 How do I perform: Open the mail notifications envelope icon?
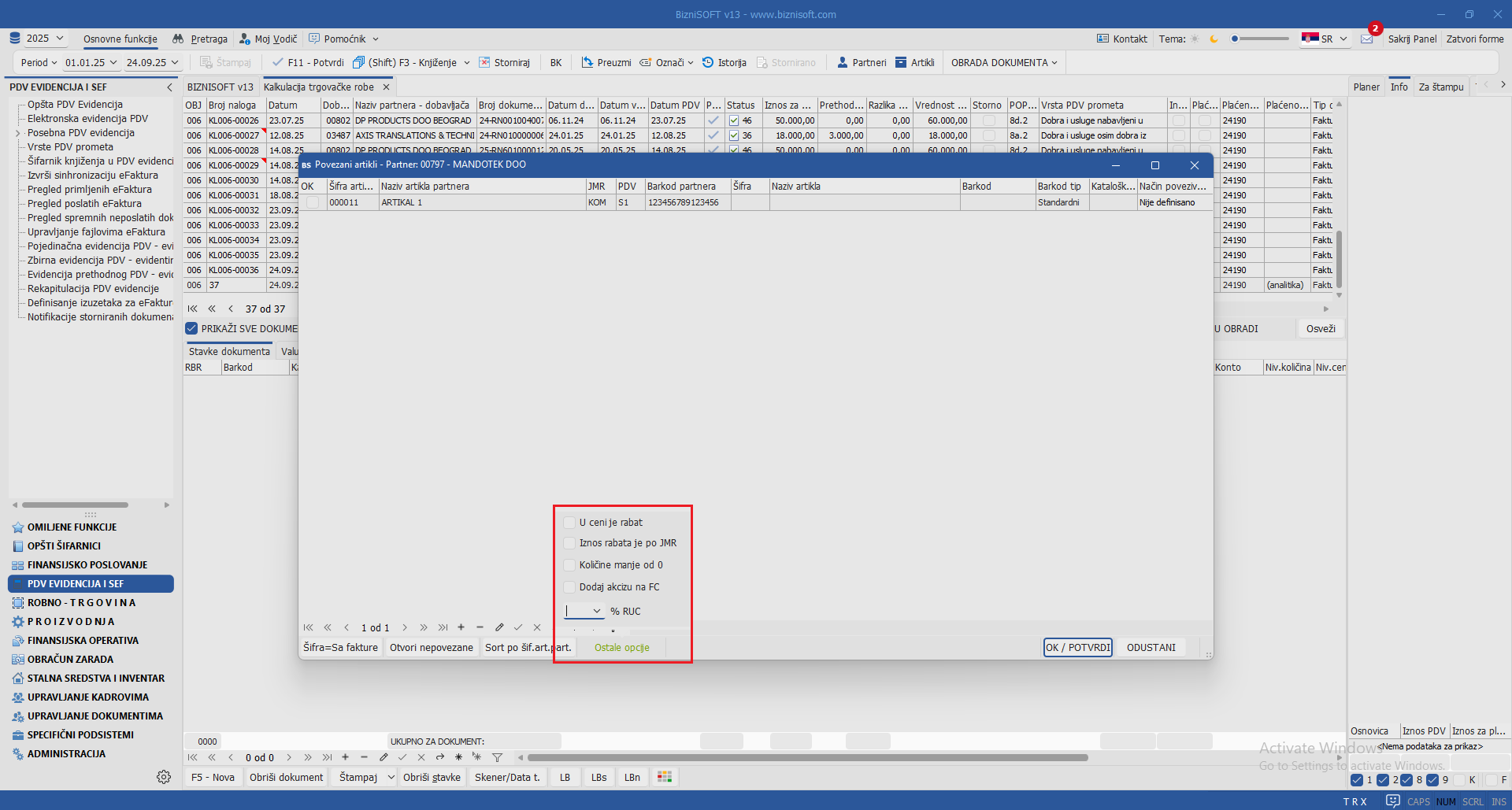1367,39
